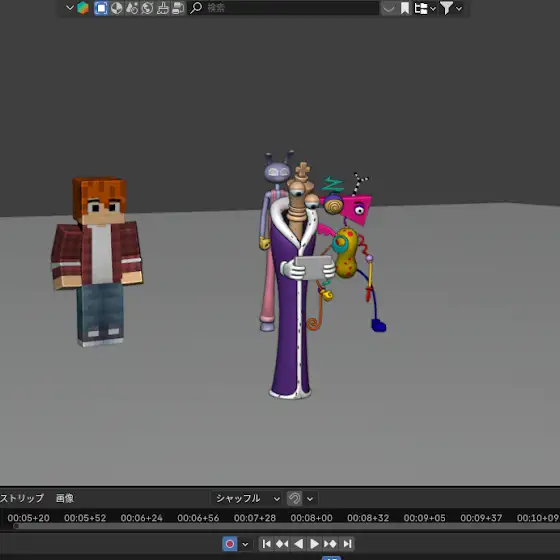Open the auto-keying options chevron

(245, 544)
